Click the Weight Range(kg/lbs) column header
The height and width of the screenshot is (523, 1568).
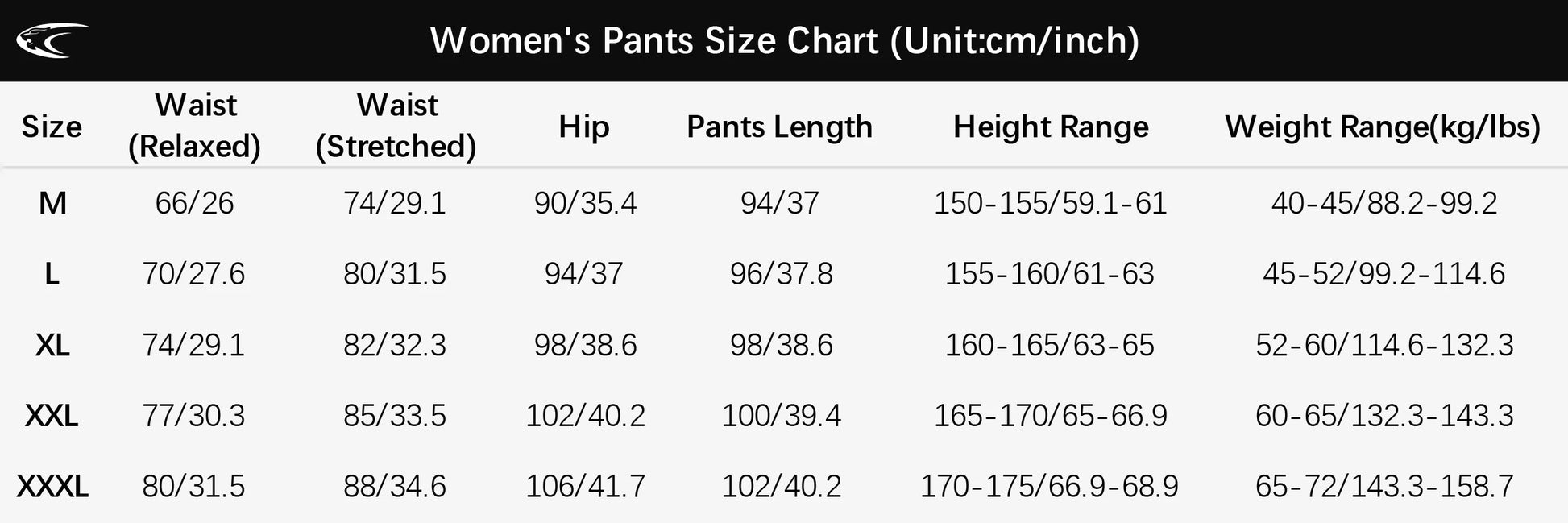point(1383,127)
